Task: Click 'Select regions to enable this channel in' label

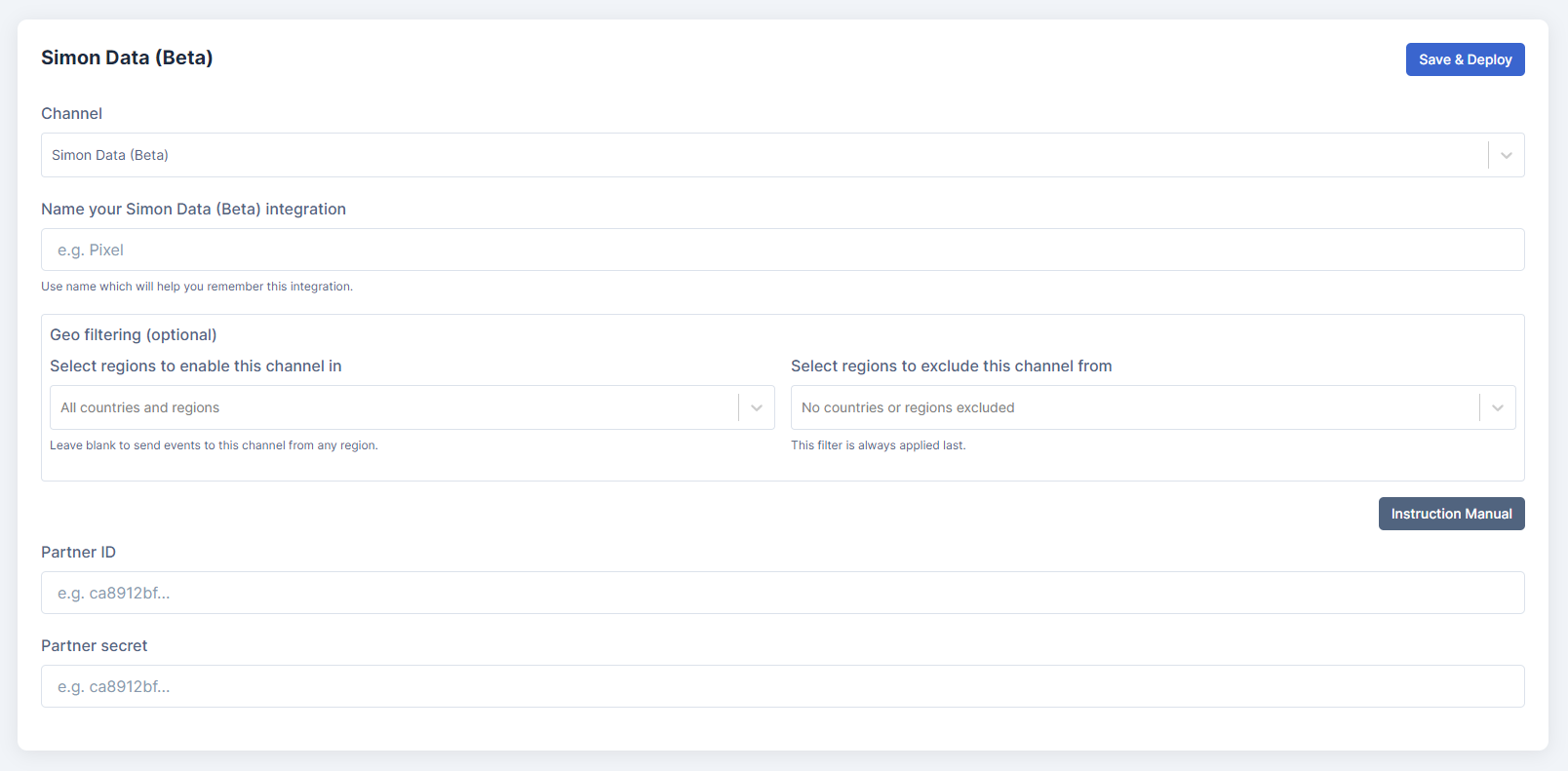Action: (195, 366)
